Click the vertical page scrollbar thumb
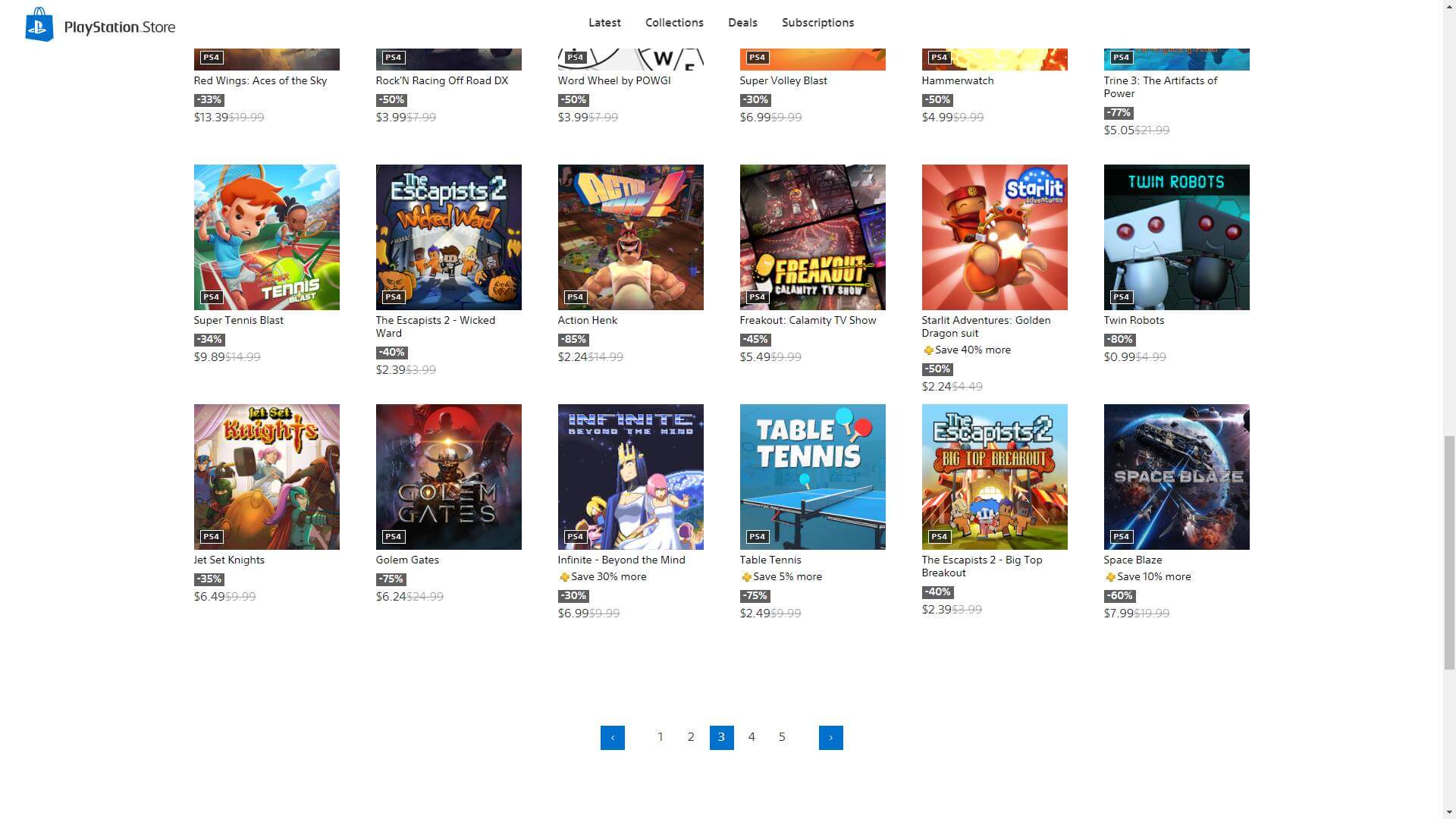The height and width of the screenshot is (819, 1456). pyautogui.click(x=1449, y=553)
